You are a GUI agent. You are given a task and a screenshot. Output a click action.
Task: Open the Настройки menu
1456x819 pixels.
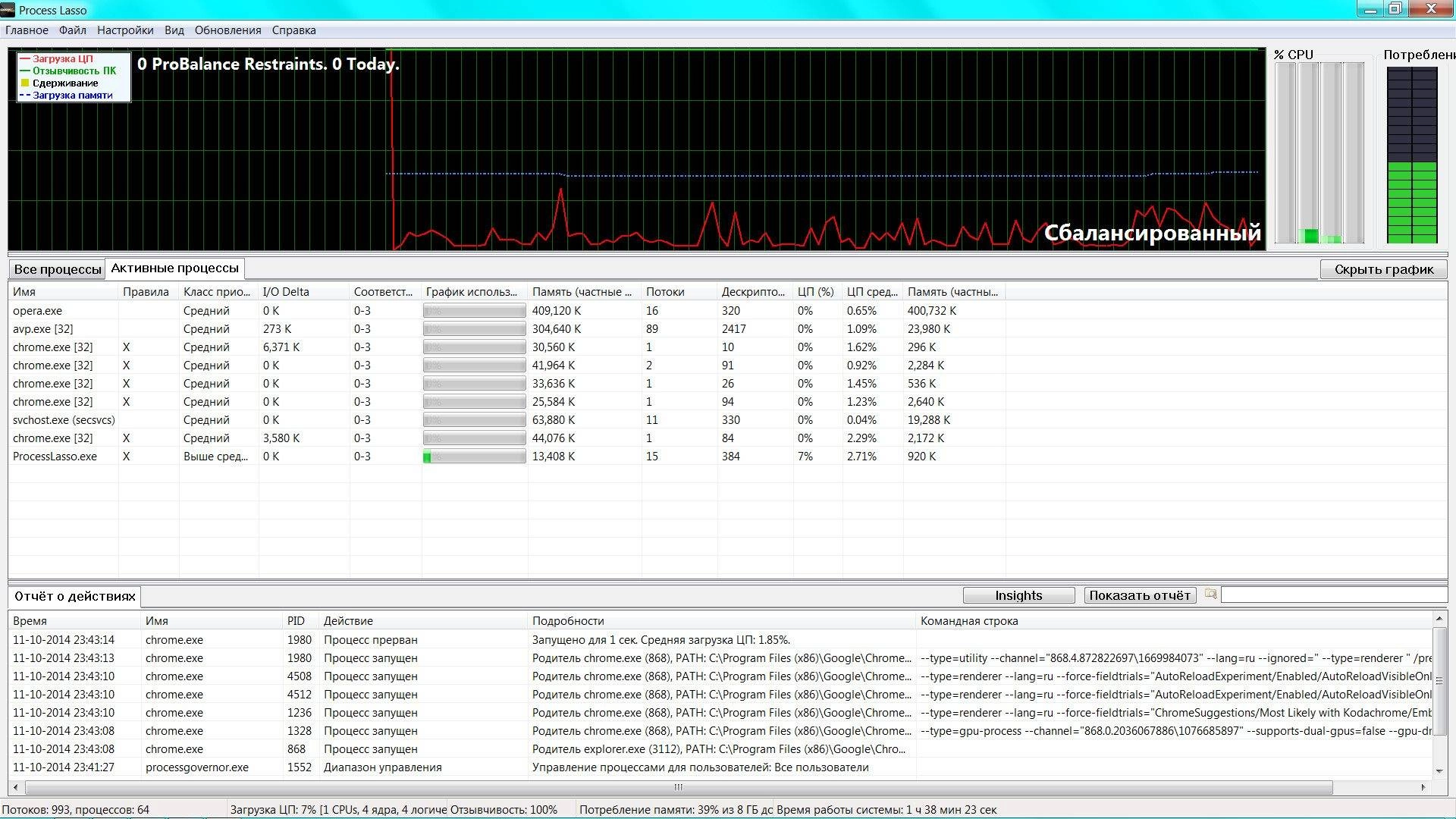coord(125,30)
